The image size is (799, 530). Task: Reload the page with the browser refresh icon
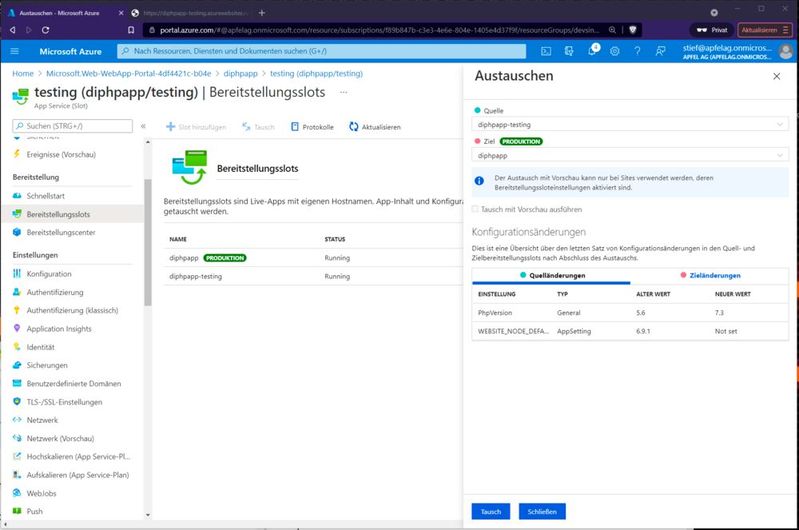tap(45, 30)
